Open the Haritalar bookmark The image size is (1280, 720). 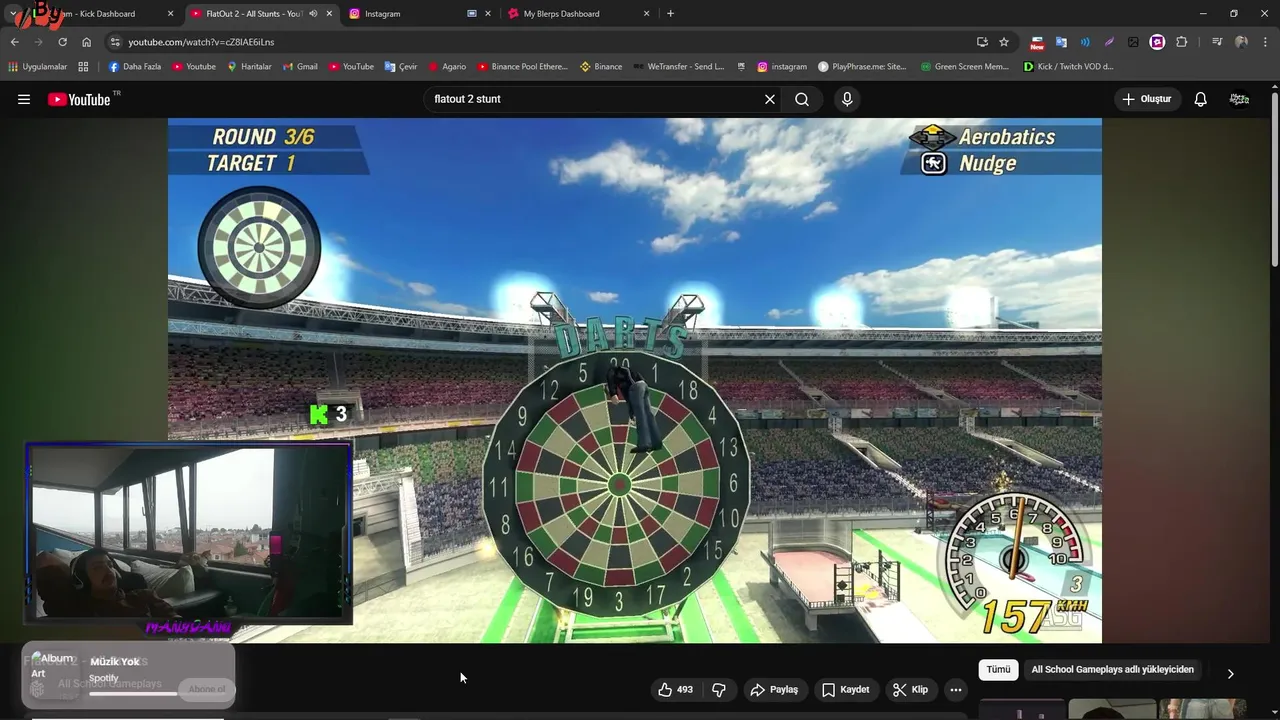click(x=249, y=67)
